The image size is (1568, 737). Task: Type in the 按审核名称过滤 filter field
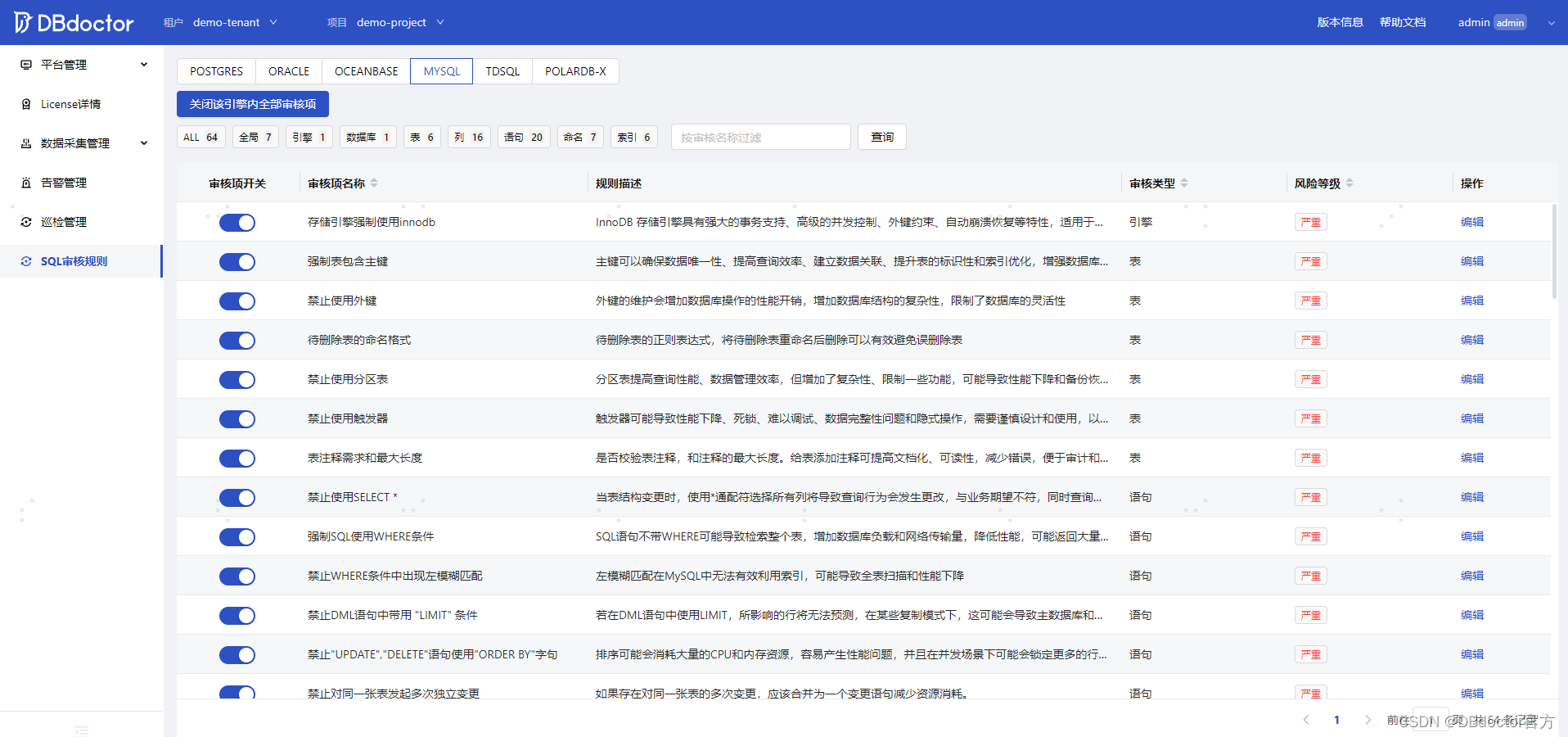pos(759,137)
